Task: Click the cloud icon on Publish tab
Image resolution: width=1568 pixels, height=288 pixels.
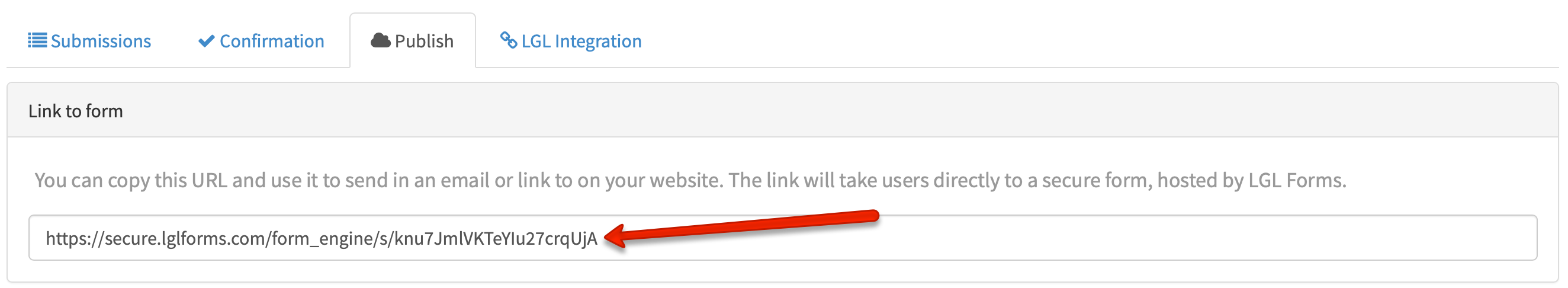Action: click(x=380, y=41)
